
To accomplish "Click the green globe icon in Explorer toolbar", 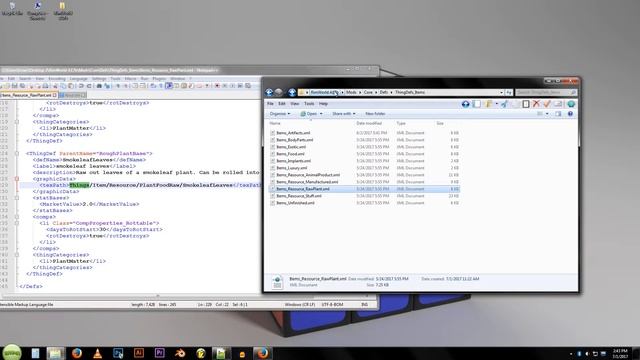I will 571,104.
